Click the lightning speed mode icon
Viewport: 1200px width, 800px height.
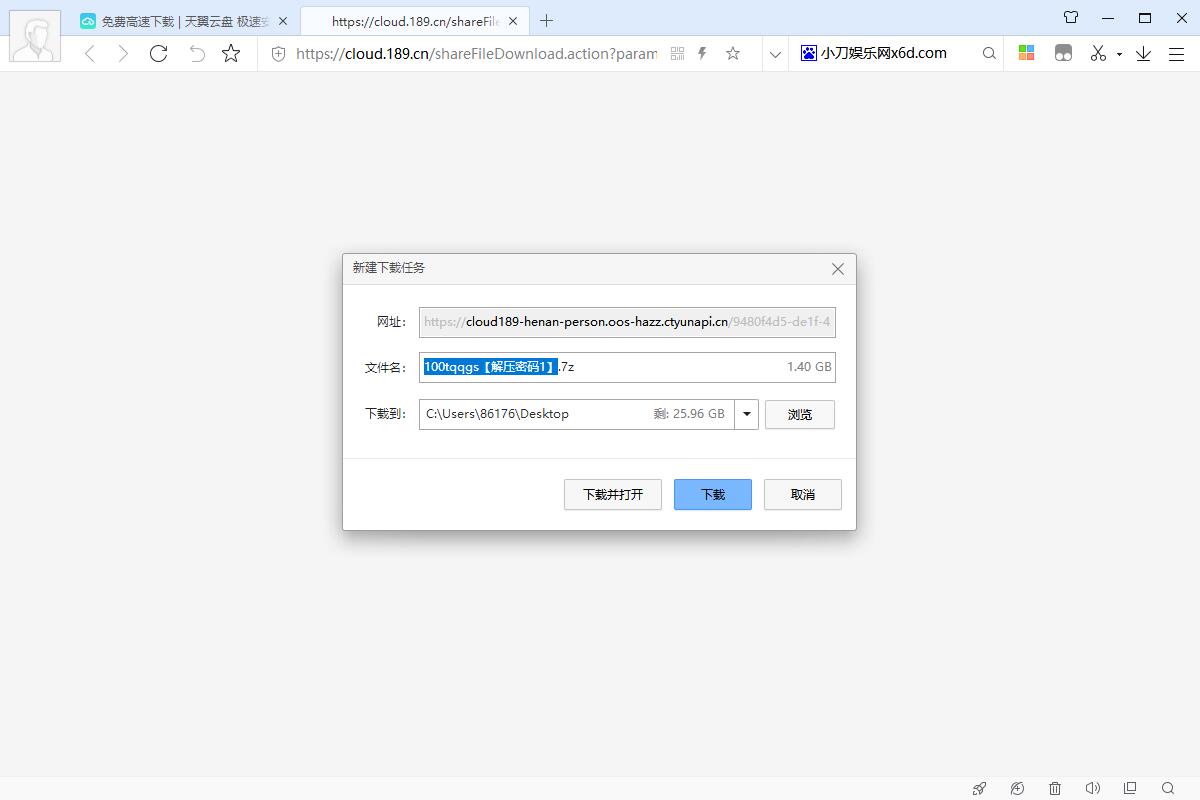pos(702,54)
